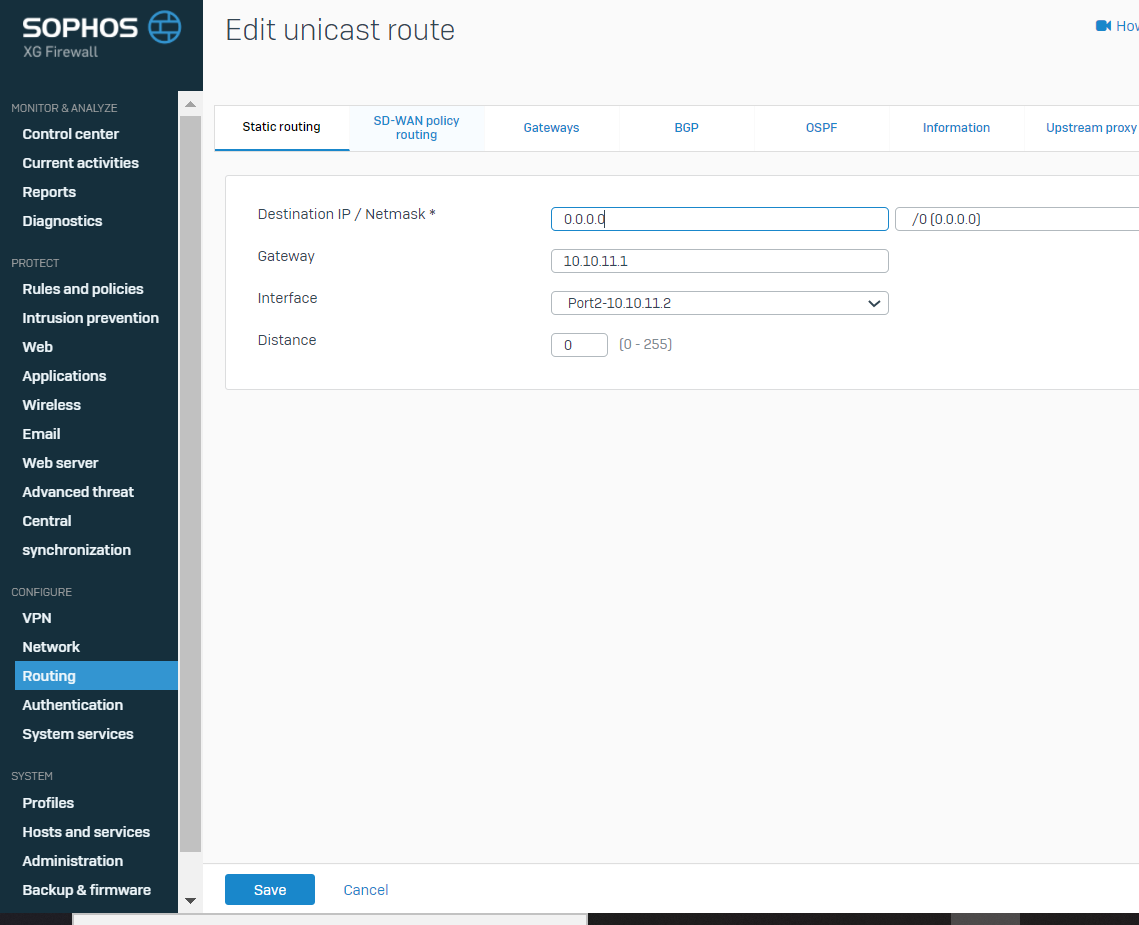Click the 'SYSTEM' section heading
1139x925 pixels.
pos(32,776)
